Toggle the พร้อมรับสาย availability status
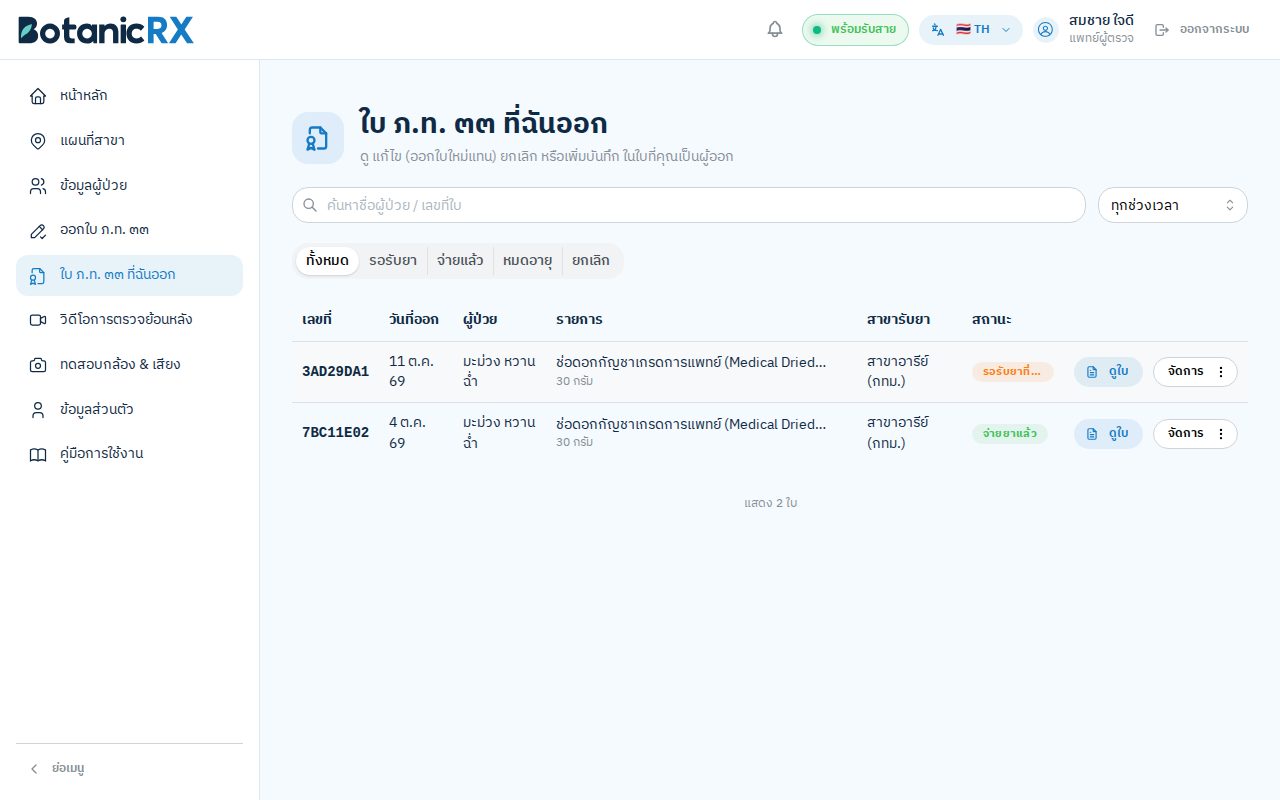The height and width of the screenshot is (800, 1280). coord(855,30)
